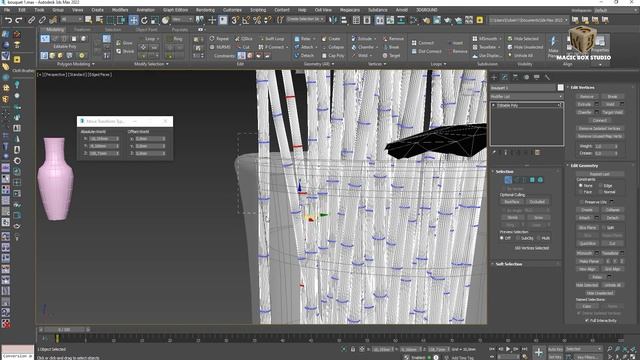Click the Undo arrow in main toolbar
Viewport: 640px width, 360px height.
click(x=8, y=20)
